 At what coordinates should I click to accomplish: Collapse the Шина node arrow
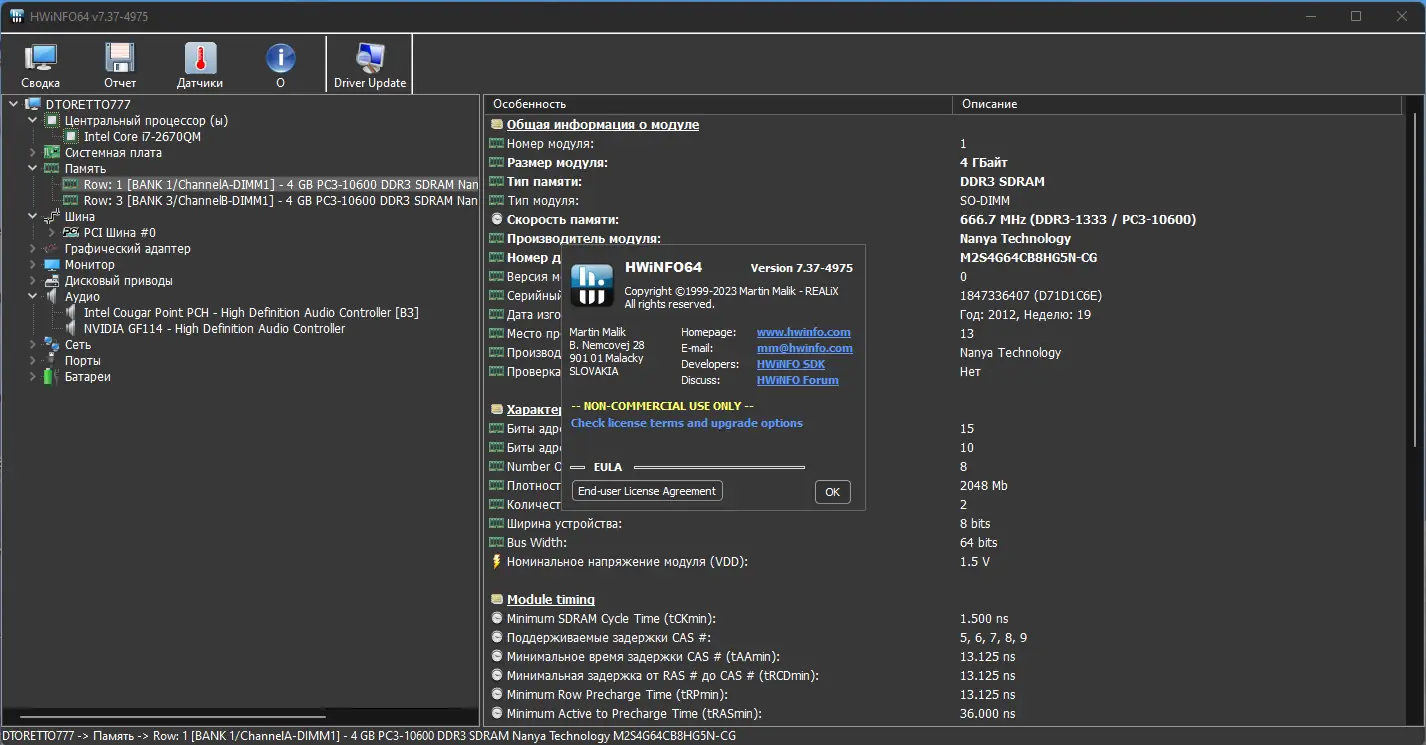pyautogui.click(x=33, y=216)
